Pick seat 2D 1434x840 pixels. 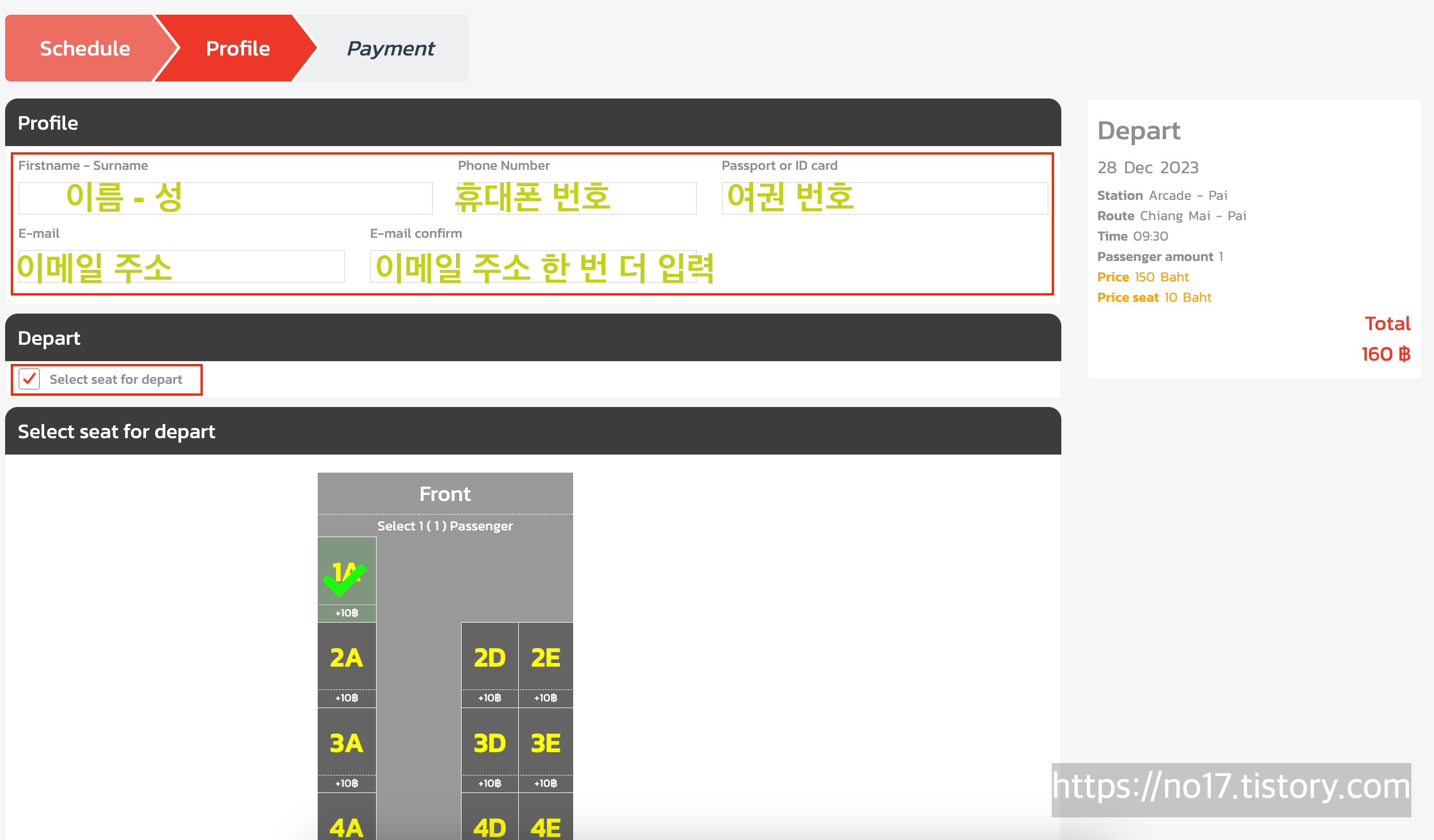[489, 665]
